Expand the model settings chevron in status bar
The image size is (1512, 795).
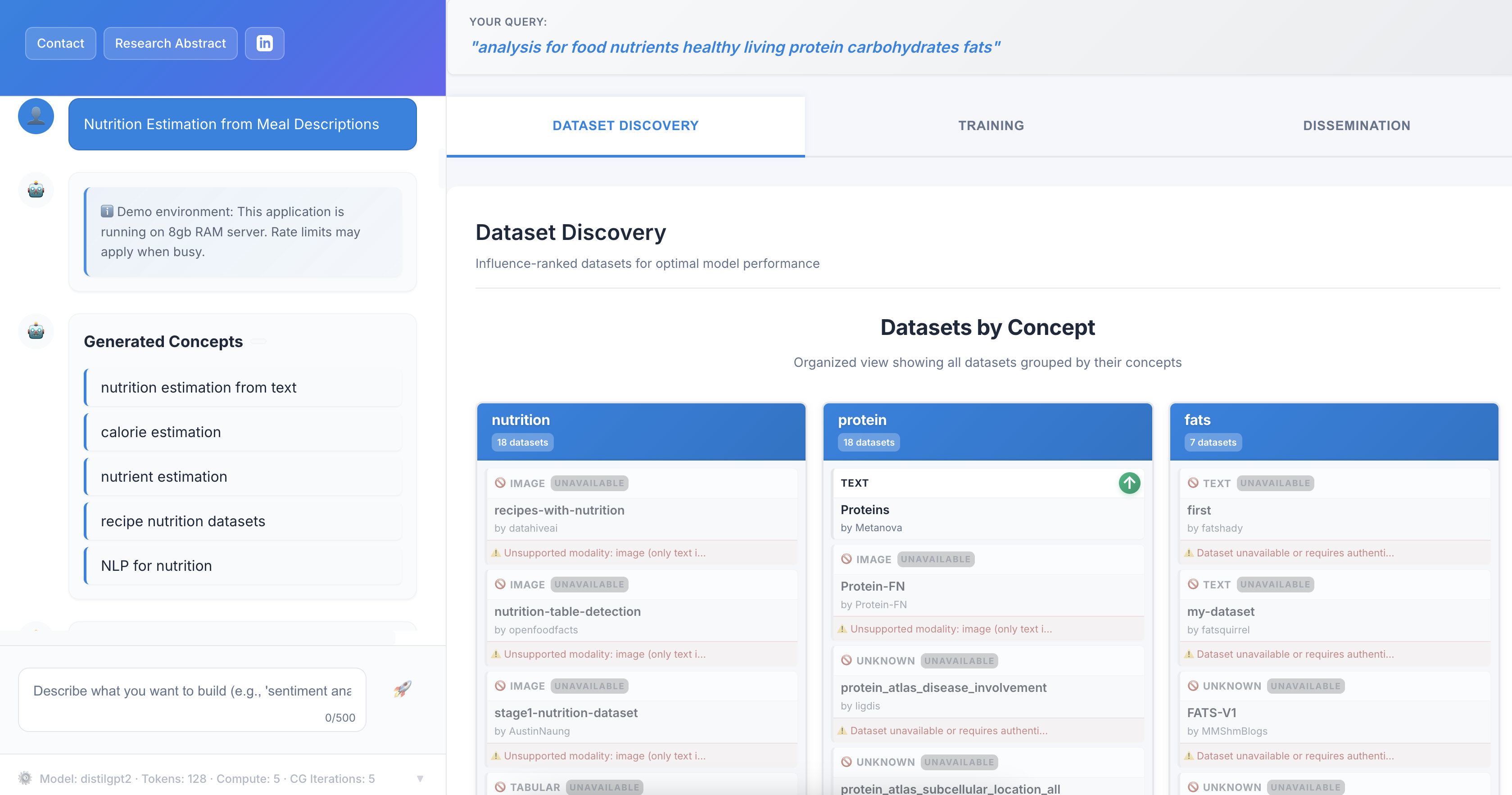click(x=420, y=779)
